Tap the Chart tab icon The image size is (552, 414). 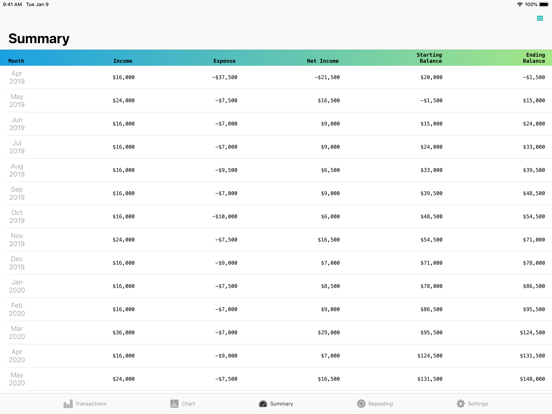pyautogui.click(x=174, y=404)
